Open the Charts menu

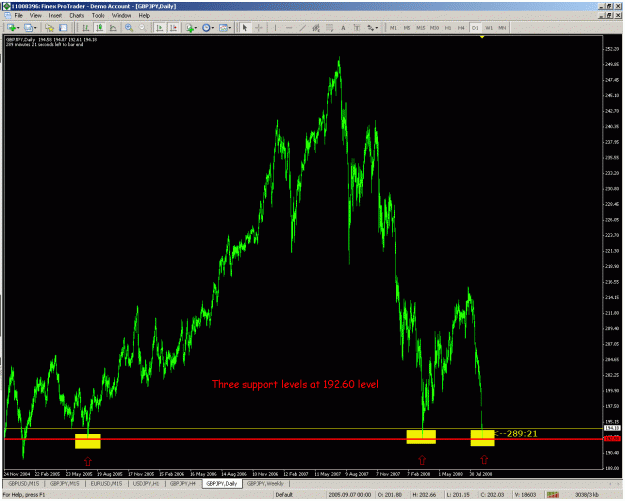[77, 16]
